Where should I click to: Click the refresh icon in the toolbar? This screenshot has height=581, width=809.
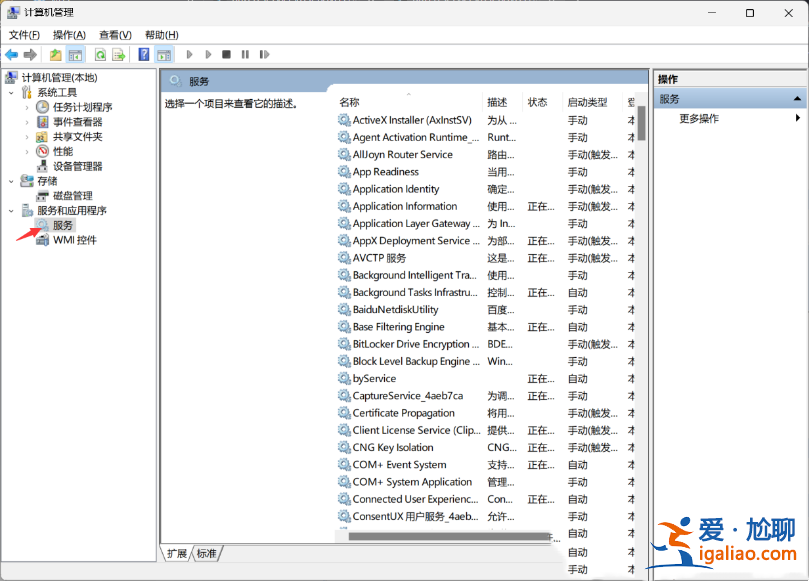[100, 54]
